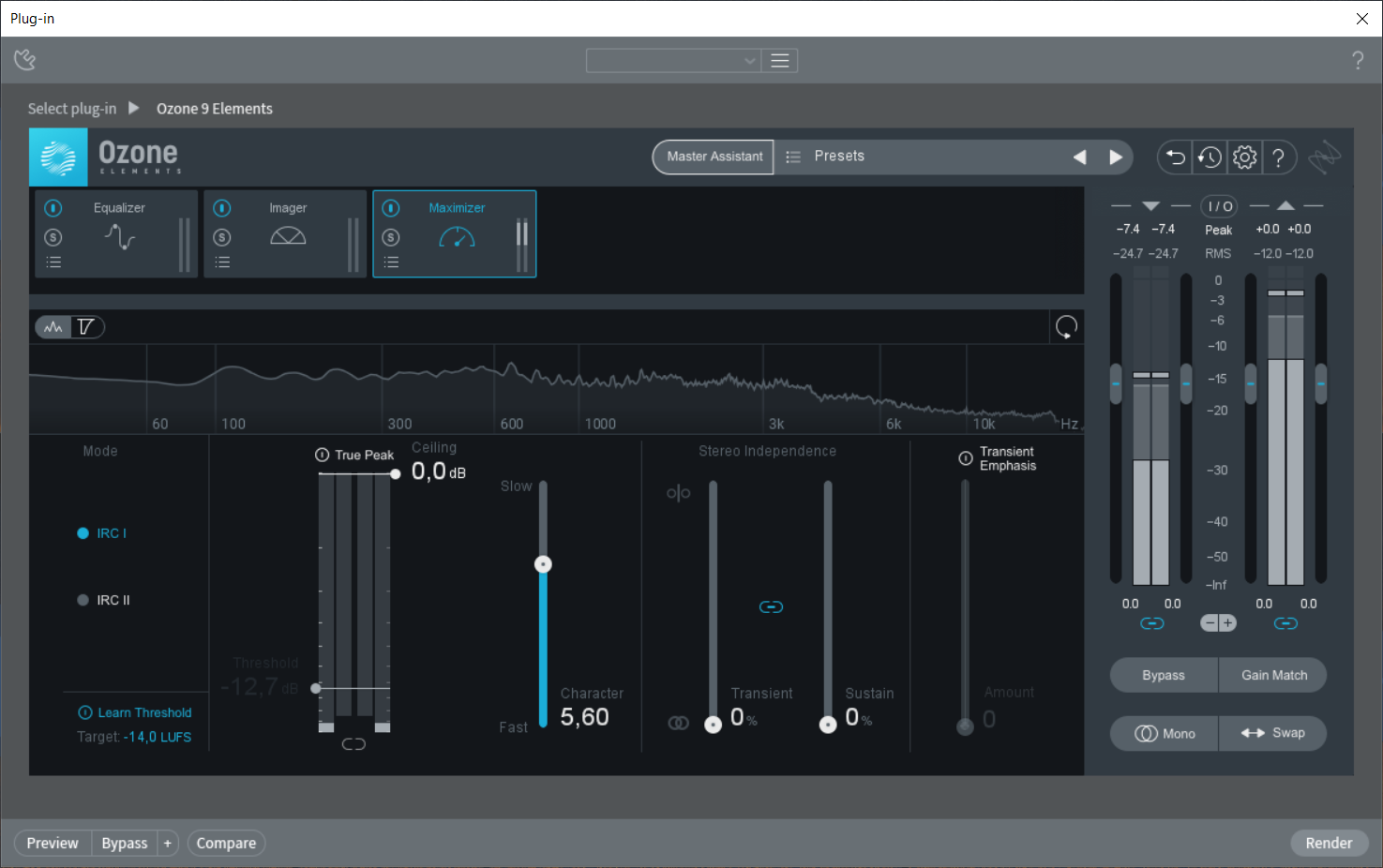This screenshot has height=868, width=1383.
Task: Click the Threshold slider handle
Action: tap(316, 688)
